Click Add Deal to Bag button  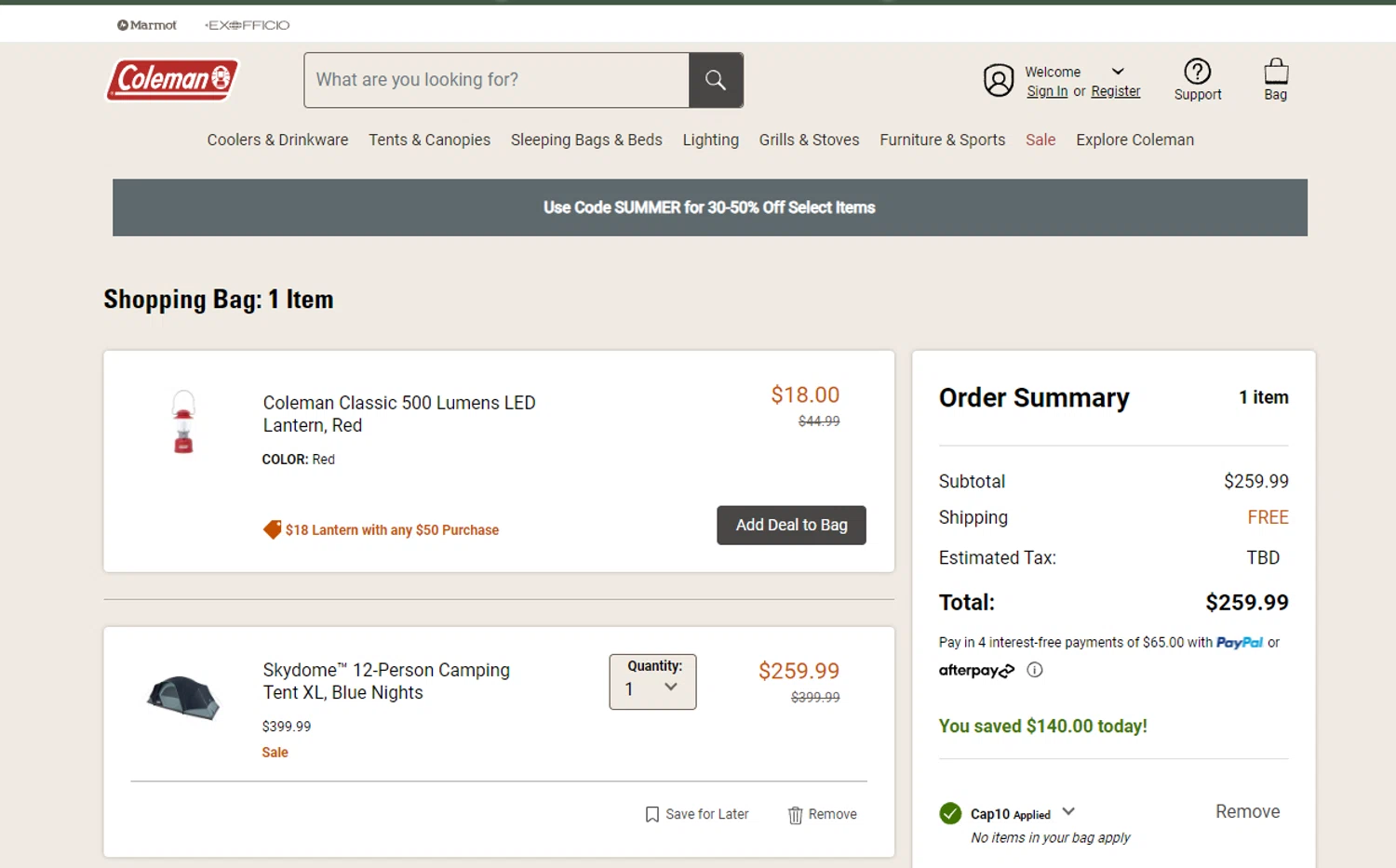791,526
